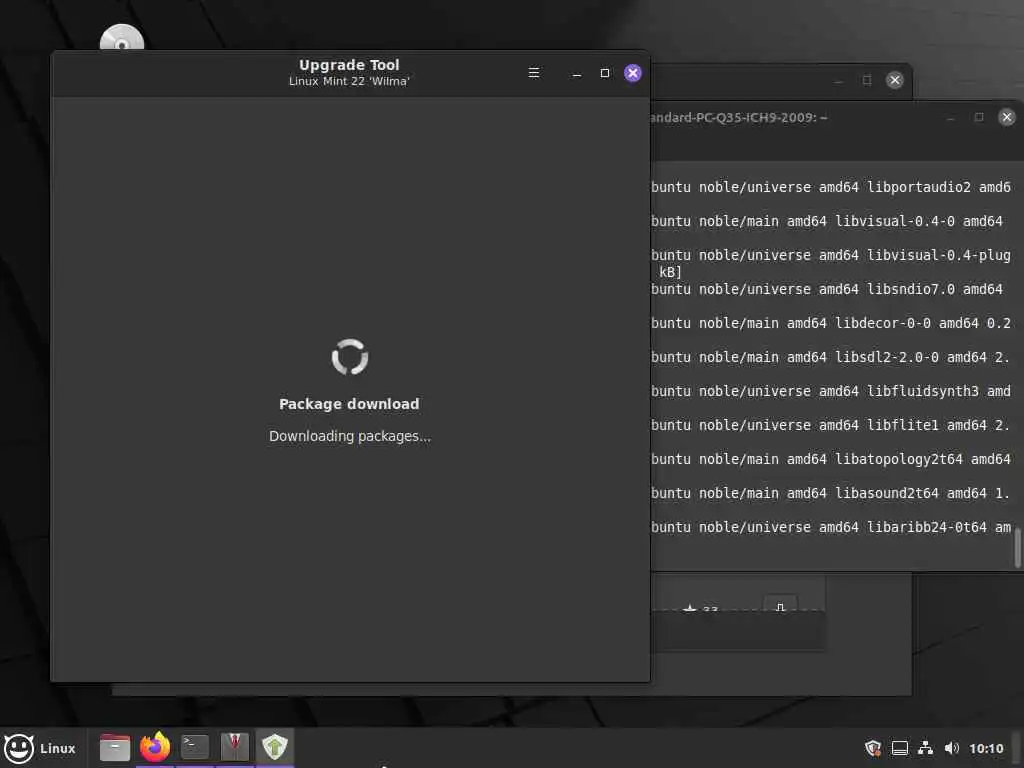Click the terminal line mentioning libflite1
The image size is (1024, 768).
[x=831, y=425]
